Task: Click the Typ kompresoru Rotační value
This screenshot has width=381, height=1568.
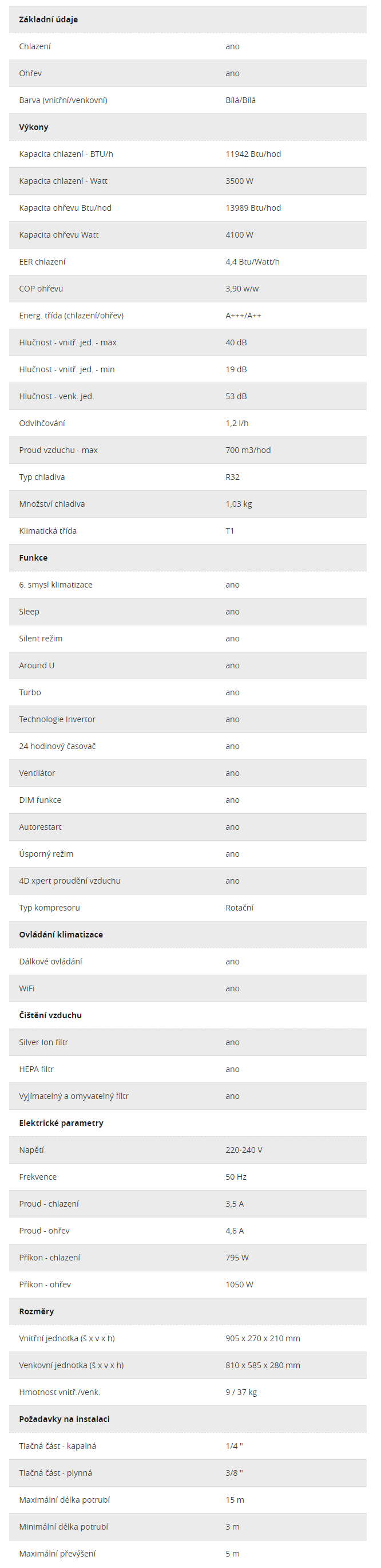Action: click(x=240, y=908)
